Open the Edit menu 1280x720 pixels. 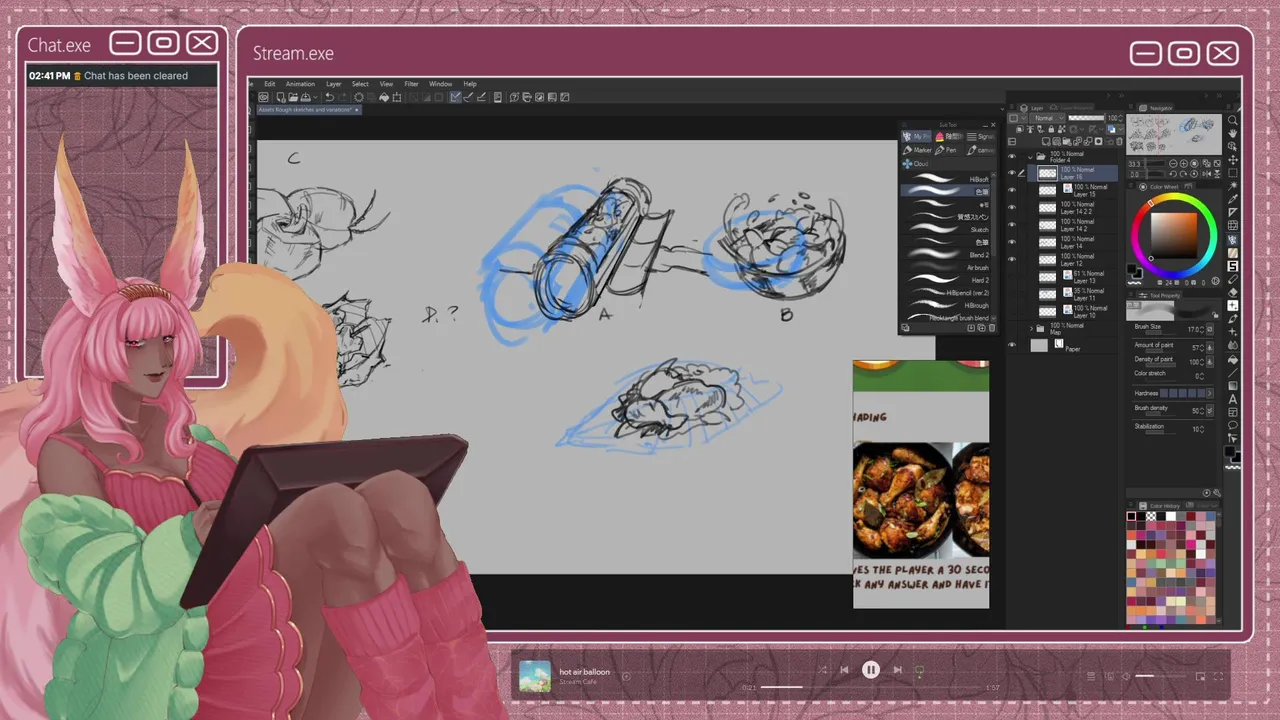270,84
